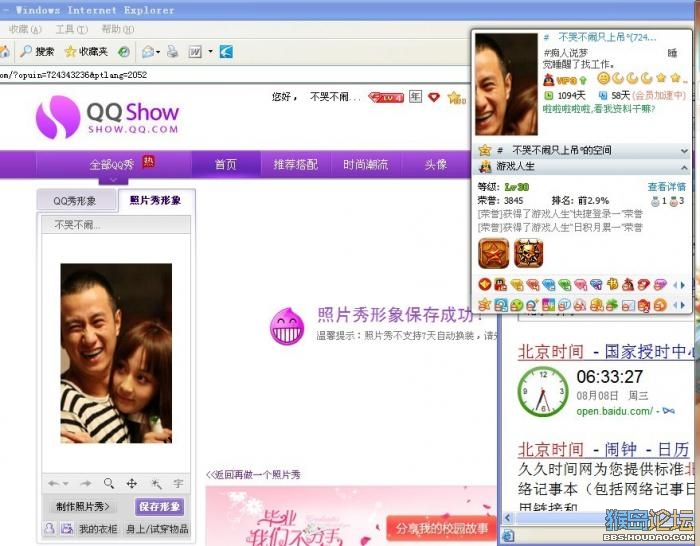Go to the 首页 navigation tab
Viewport: 700px width, 546px height.
click(226, 164)
